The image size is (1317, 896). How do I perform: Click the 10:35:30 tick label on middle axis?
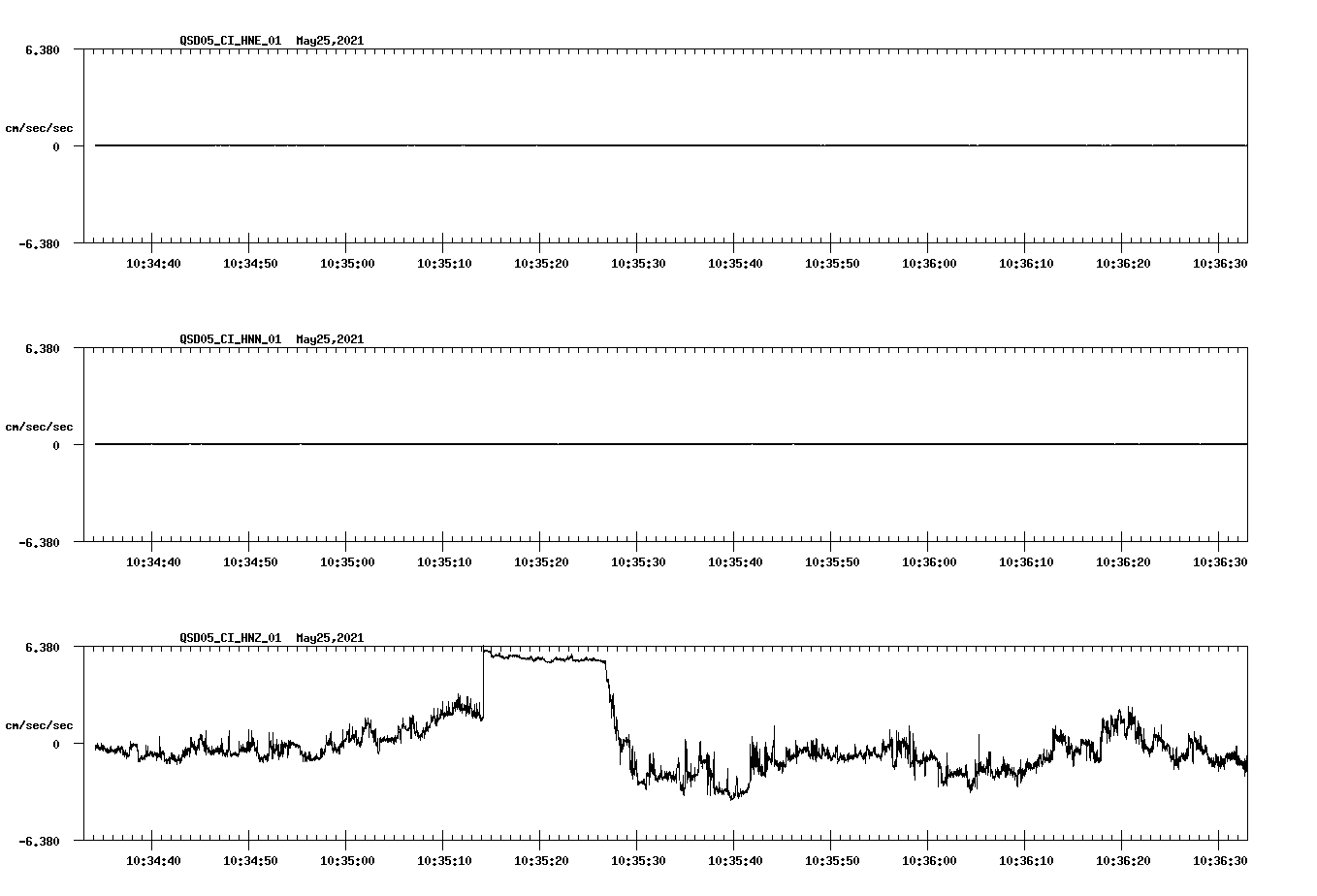coord(638,560)
